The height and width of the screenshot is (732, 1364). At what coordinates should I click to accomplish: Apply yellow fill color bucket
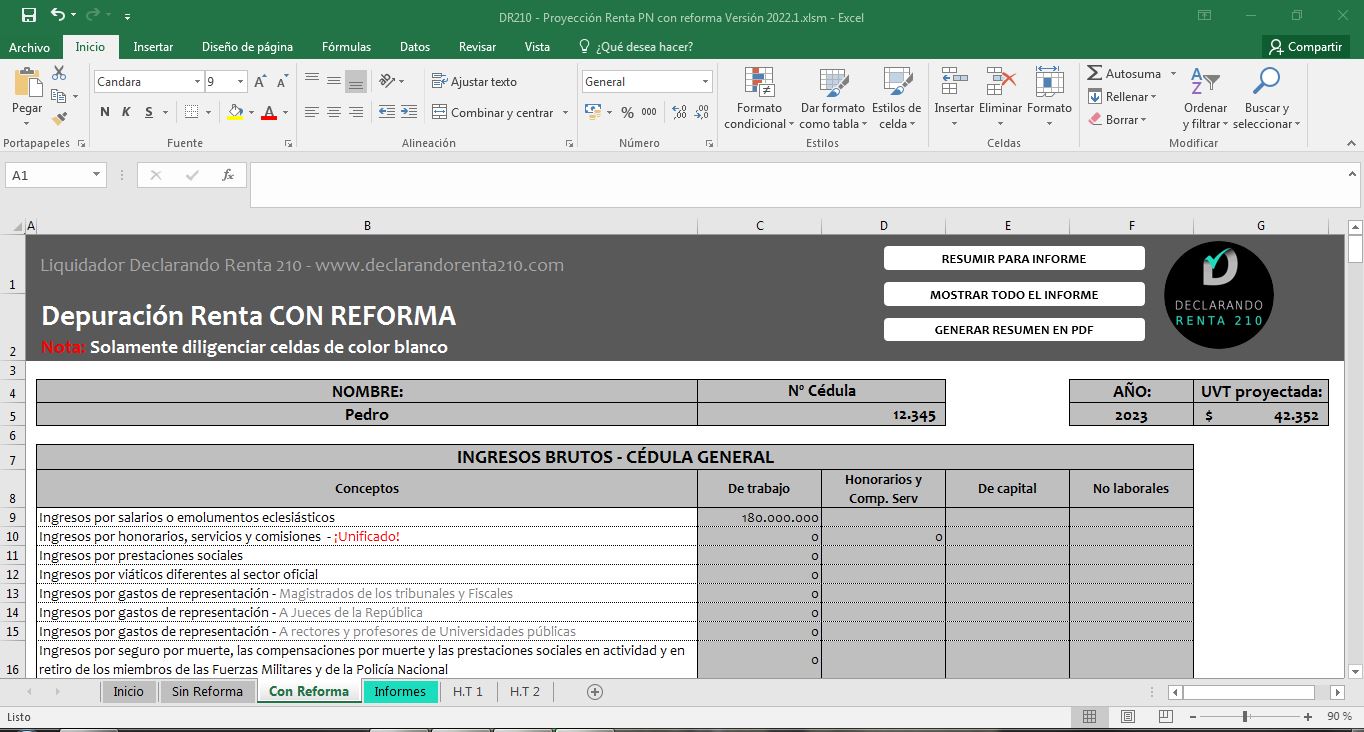[235, 112]
